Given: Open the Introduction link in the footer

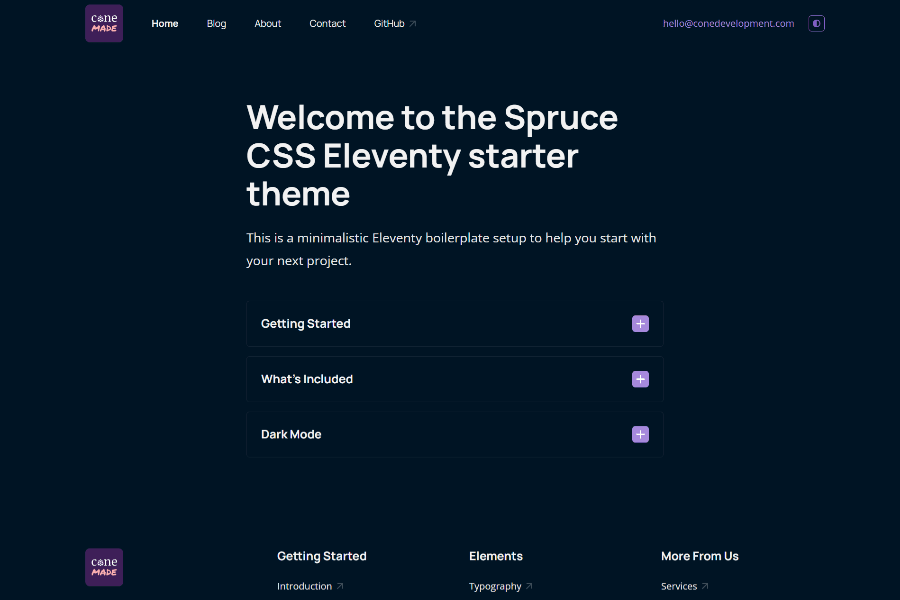Looking at the screenshot, I should pyautogui.click(x=303, y=586).
